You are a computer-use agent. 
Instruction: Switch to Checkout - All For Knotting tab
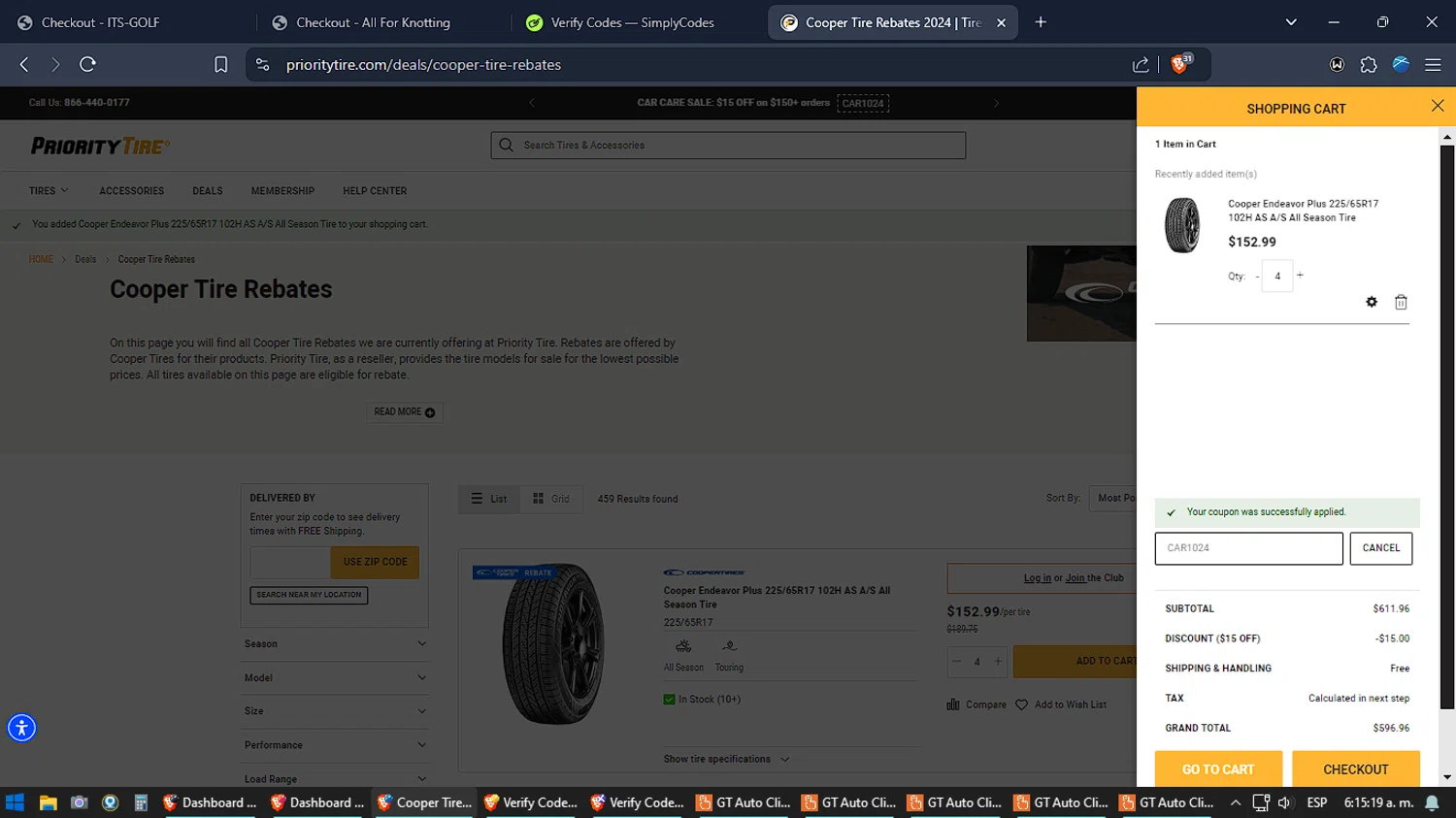coord(381,22)
